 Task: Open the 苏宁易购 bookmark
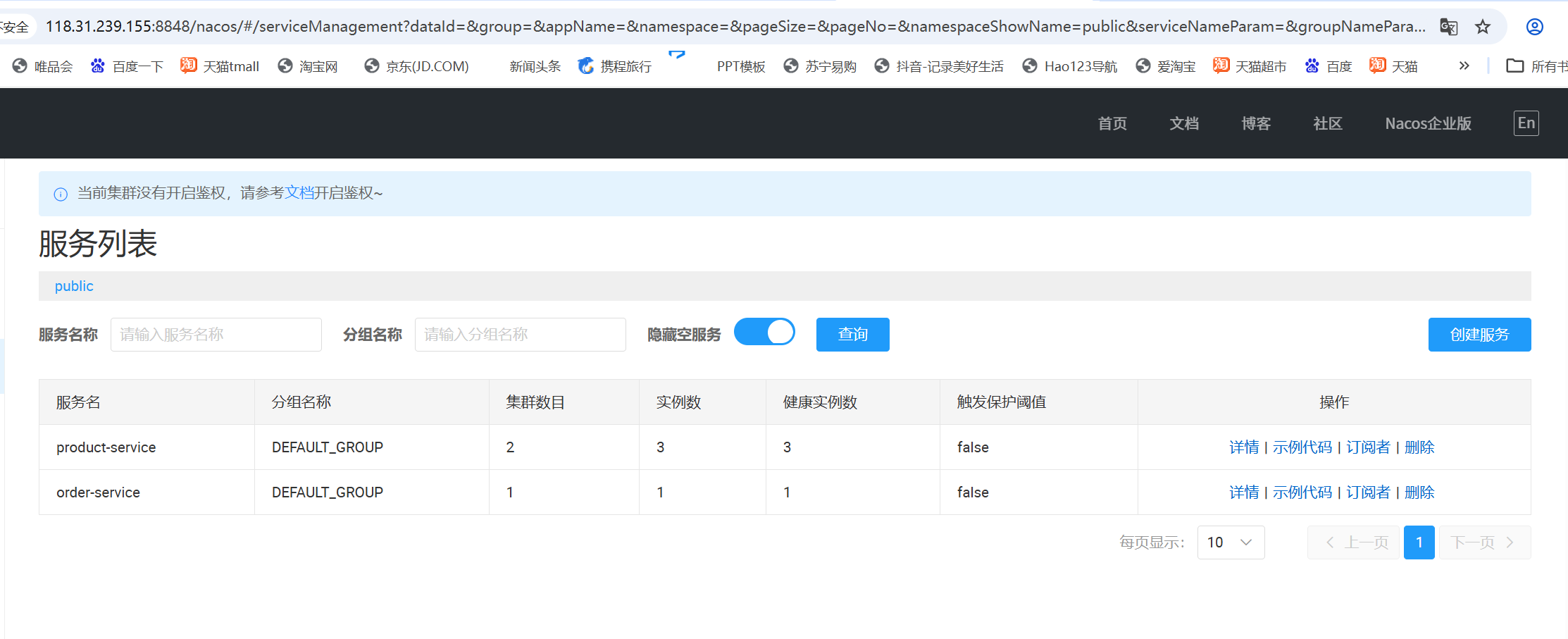click(x=821, y=66)
